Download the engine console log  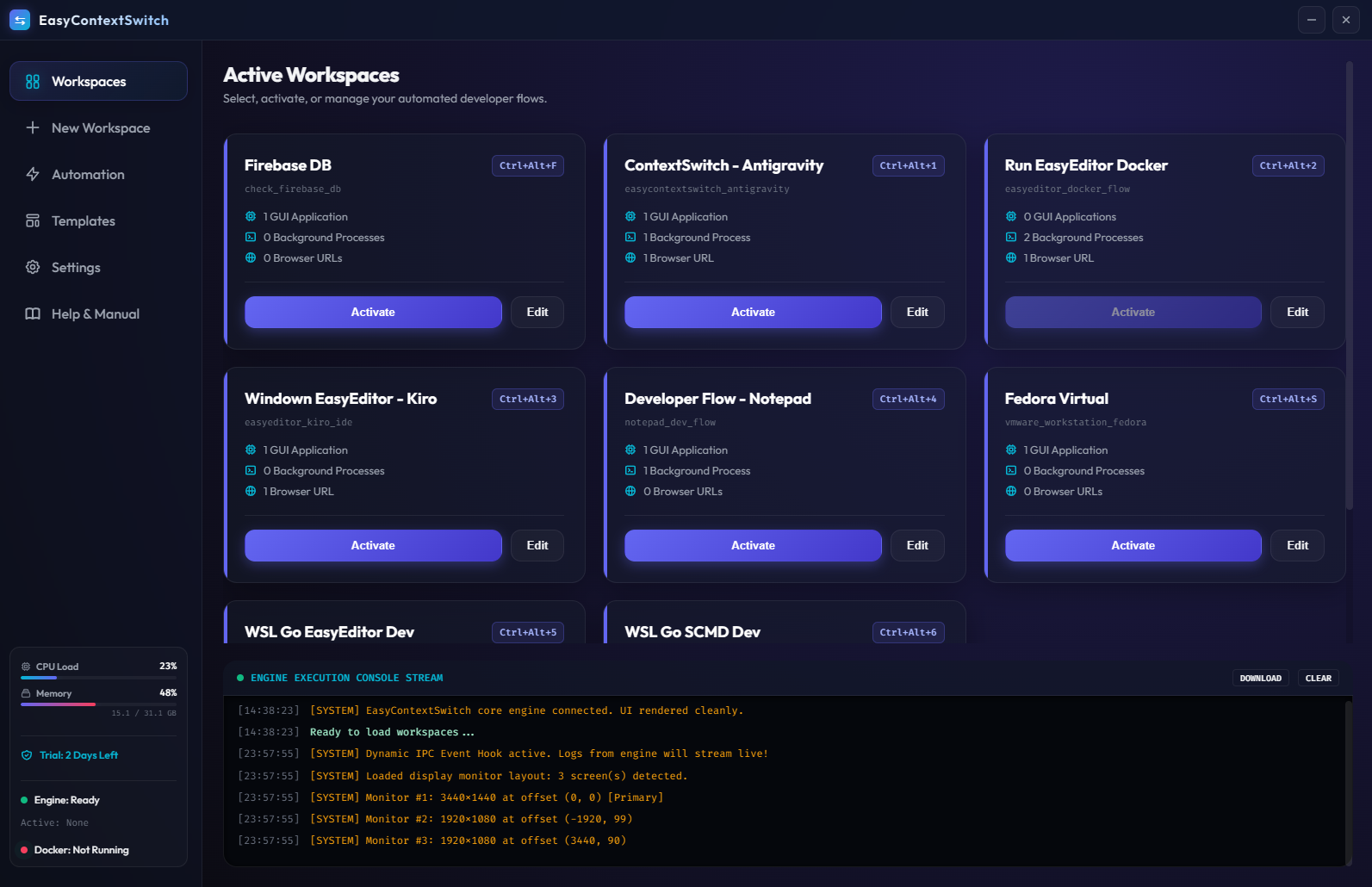1260,678
